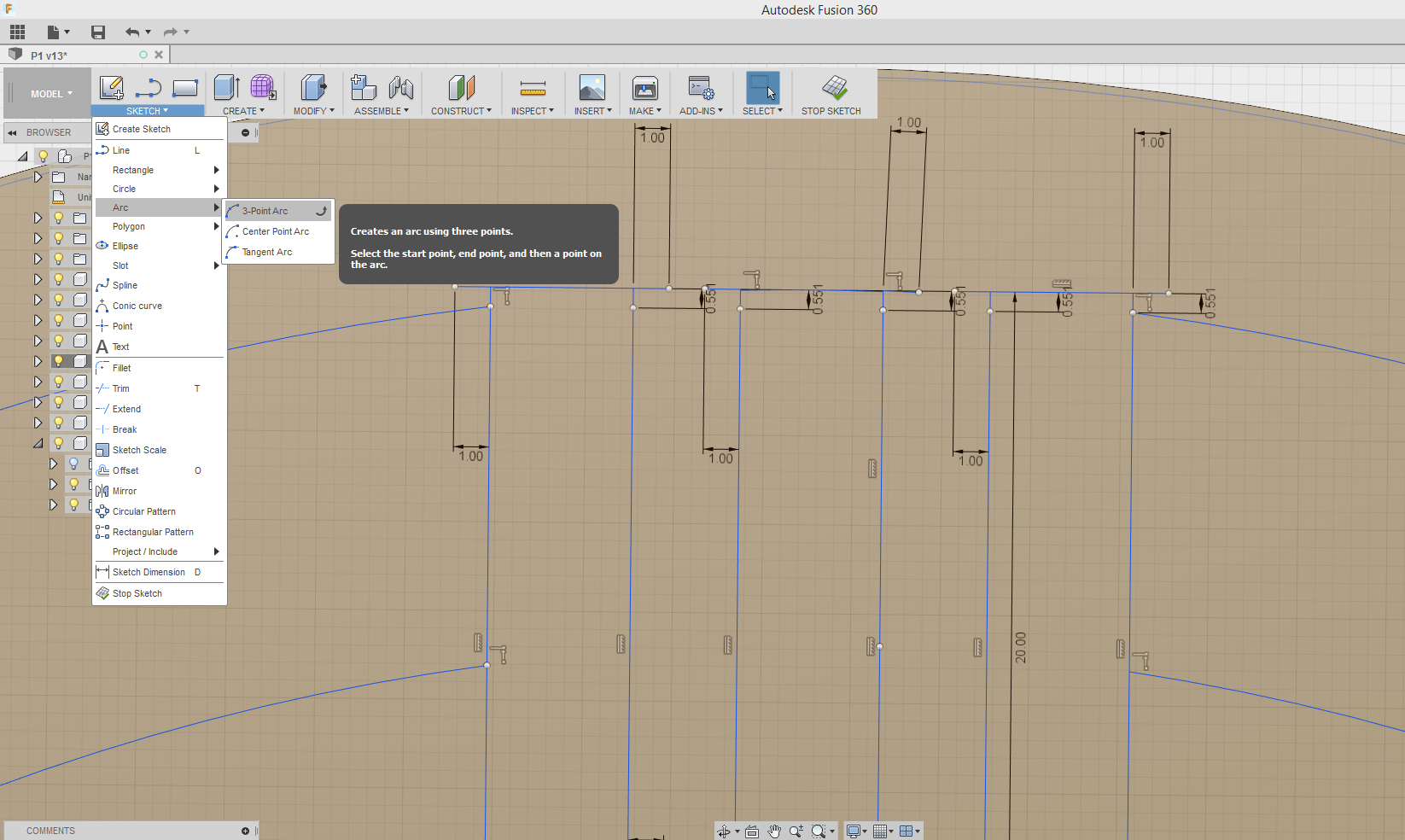Screen dimensions: 1405x840
Task: Click the Create Sketch toolbar icon
Action: (112, 88)
